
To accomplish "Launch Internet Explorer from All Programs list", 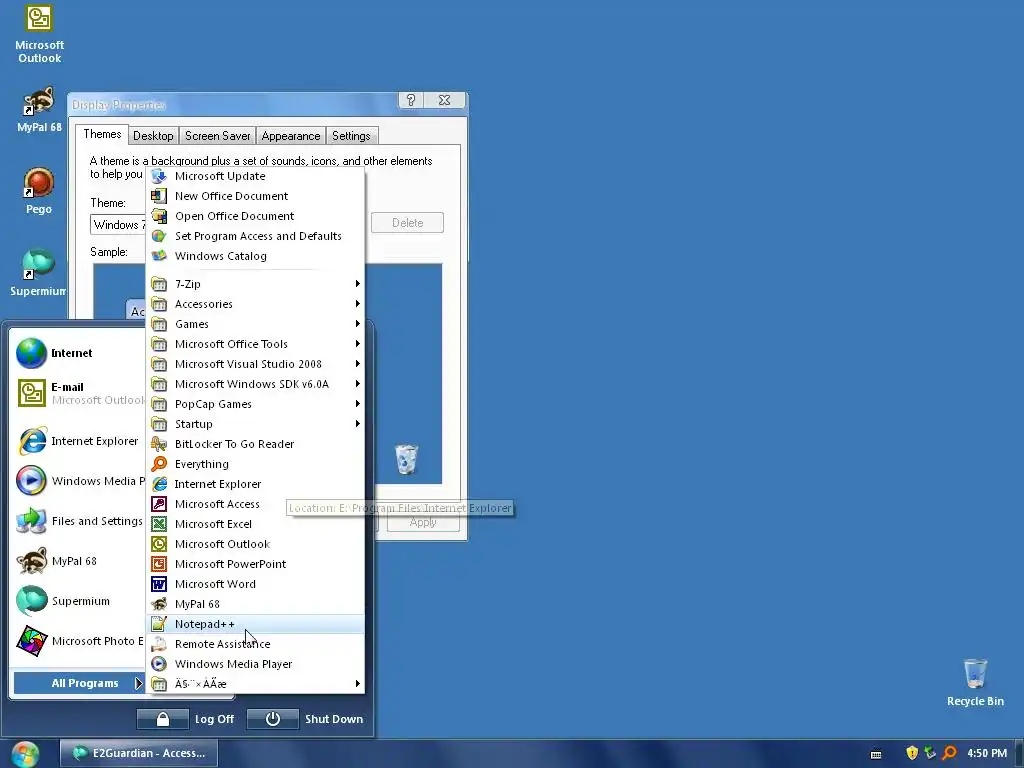I will tap(255, 484).
